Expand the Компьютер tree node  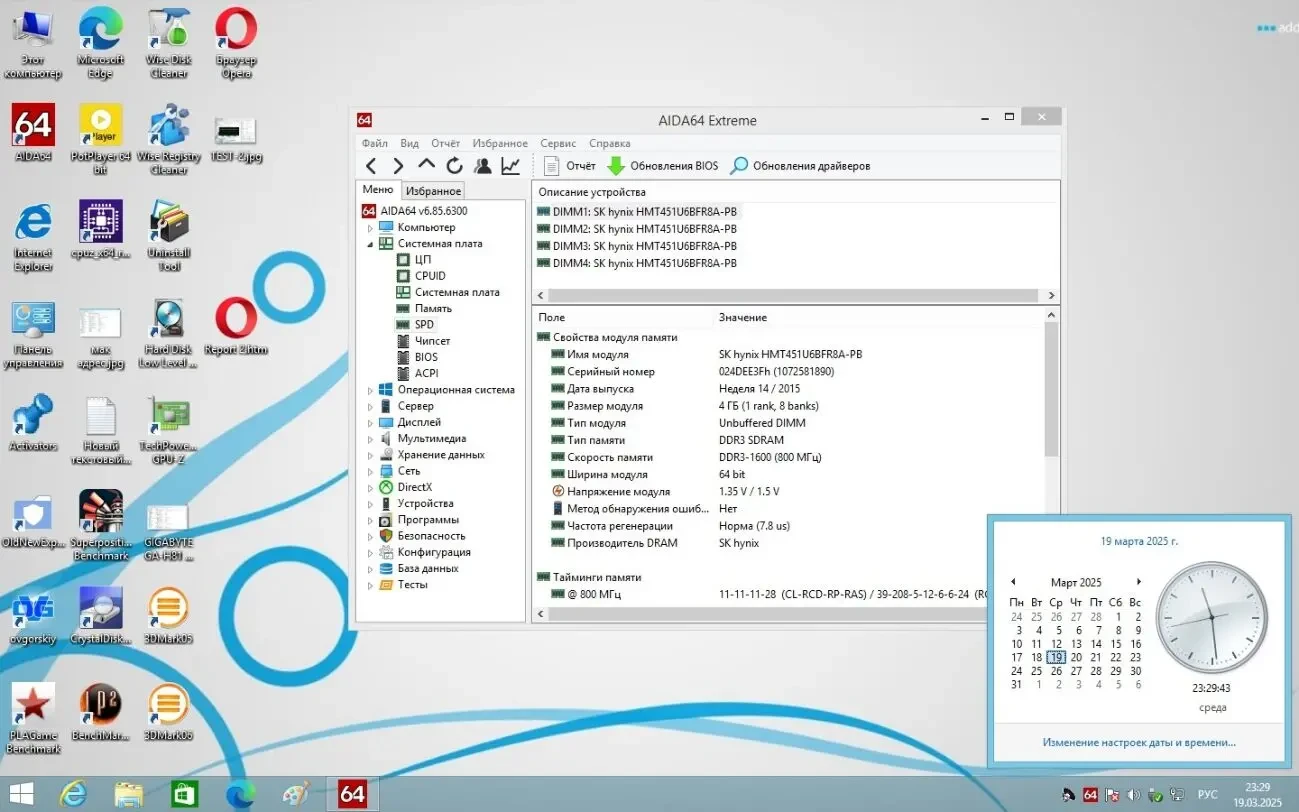point(370,228)
